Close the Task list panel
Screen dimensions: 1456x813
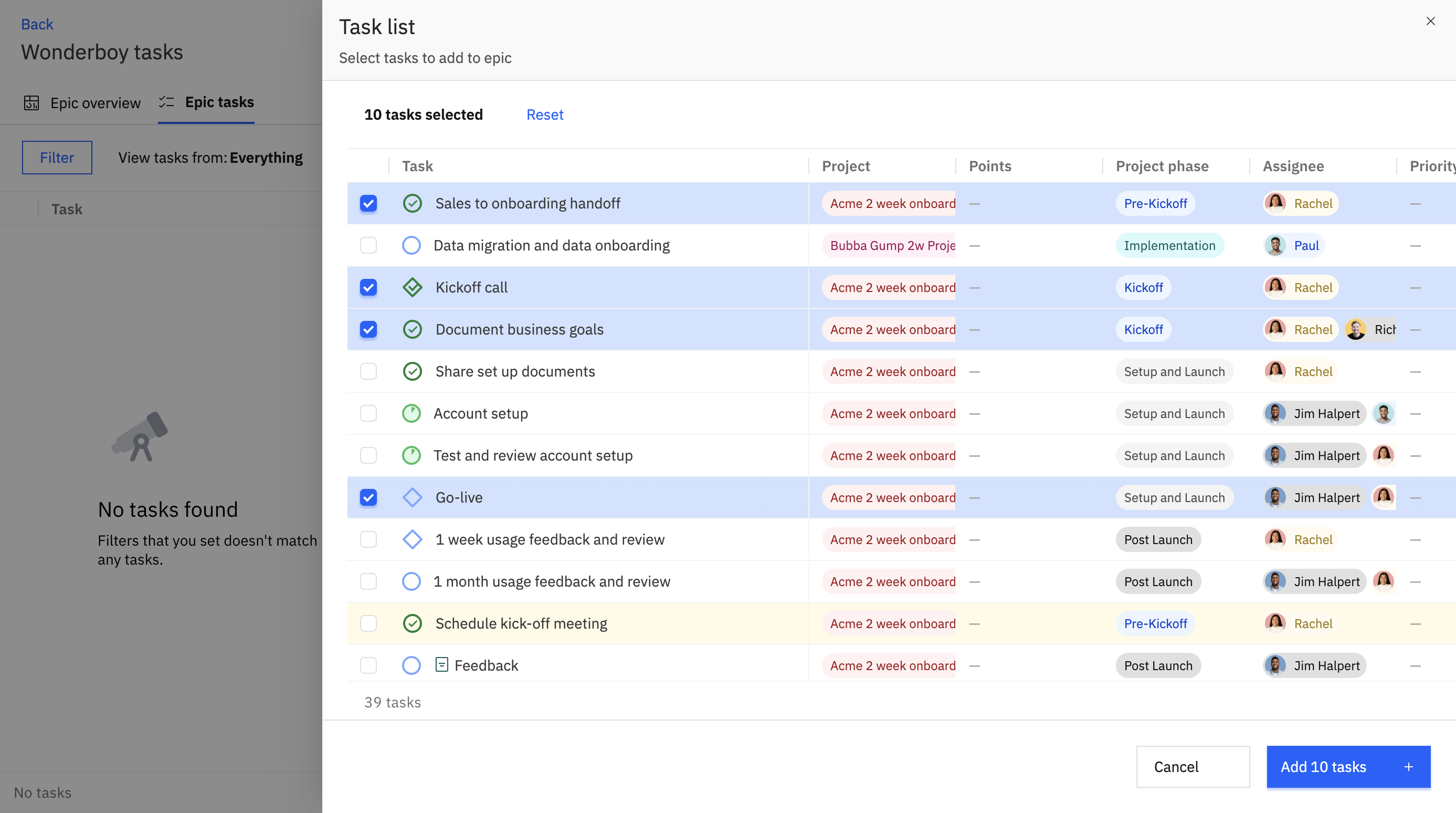[1431, 22]
